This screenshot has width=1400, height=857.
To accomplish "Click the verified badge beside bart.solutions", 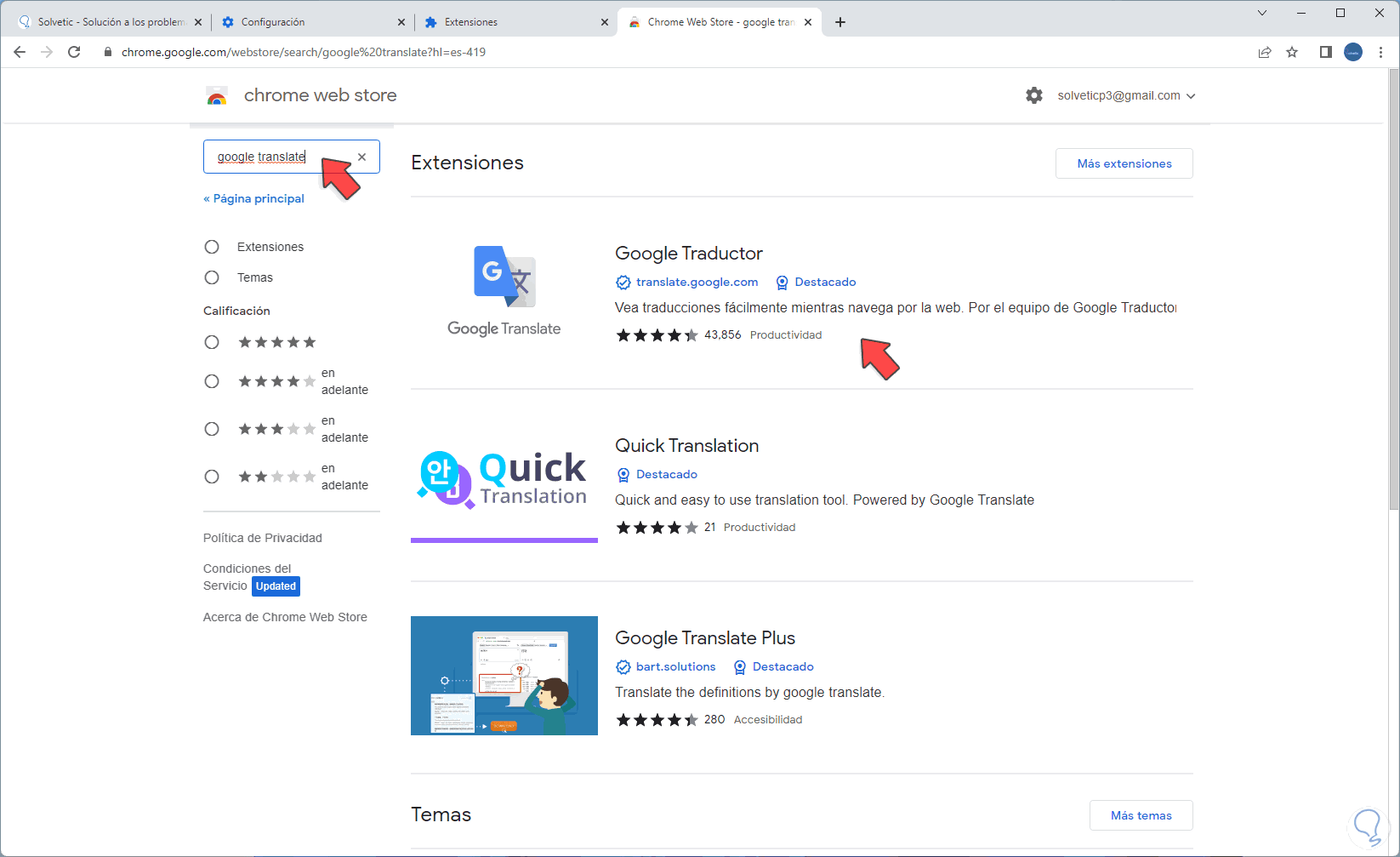I will (623, 667).
